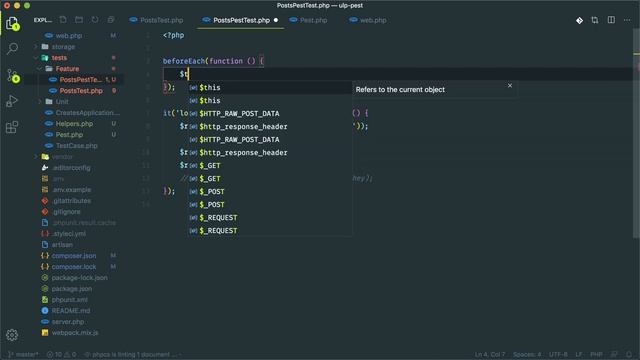Change file encoding UTF-8 in status bar

(558, 354)
